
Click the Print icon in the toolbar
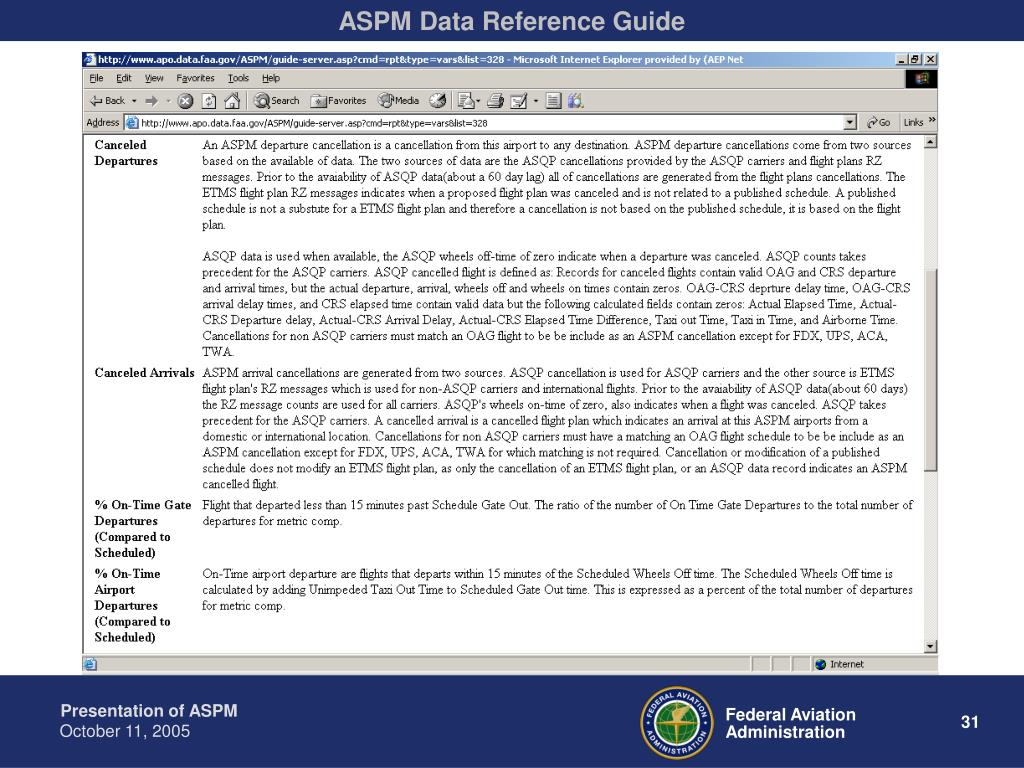495,101
